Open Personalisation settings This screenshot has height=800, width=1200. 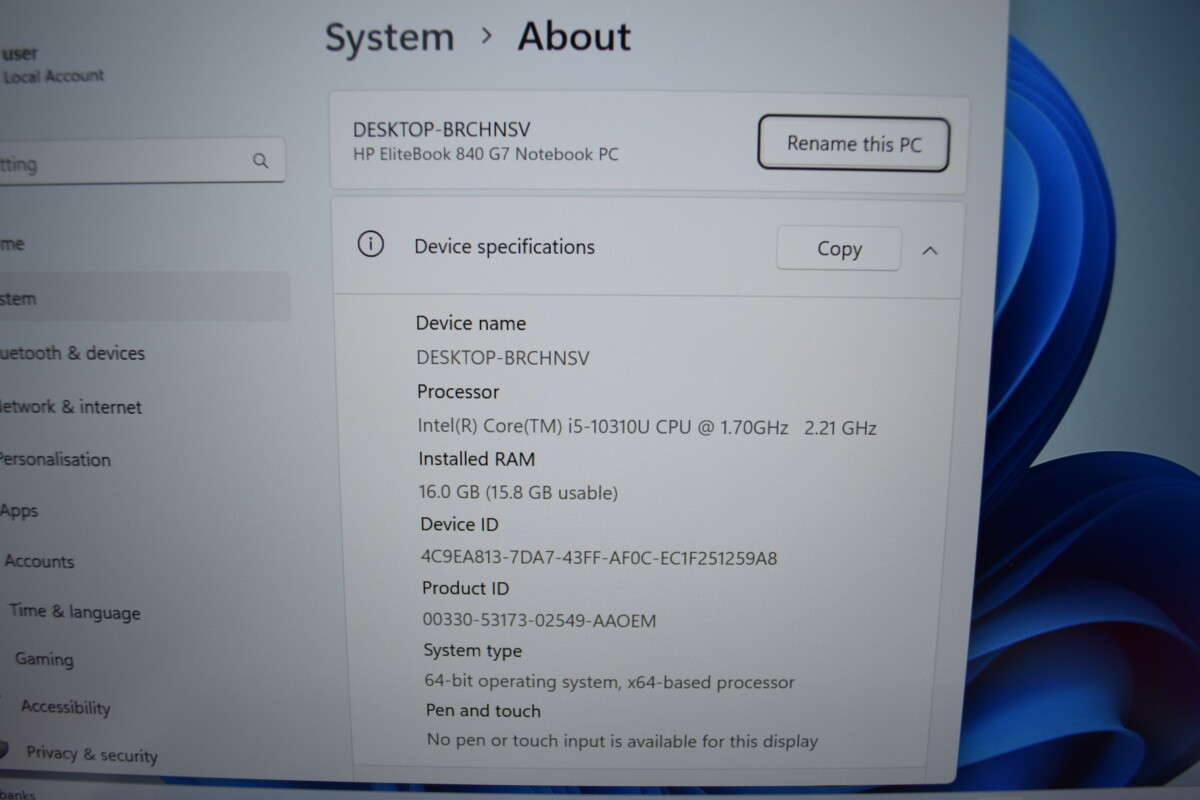tap(54, 460)
